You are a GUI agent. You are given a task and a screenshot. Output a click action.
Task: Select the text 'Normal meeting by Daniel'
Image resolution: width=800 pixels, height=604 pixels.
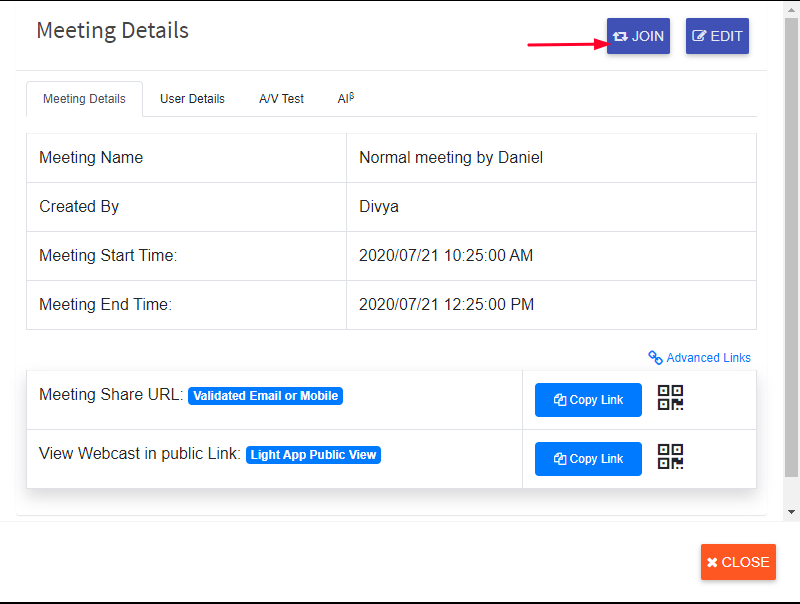[x=451, y=158]
